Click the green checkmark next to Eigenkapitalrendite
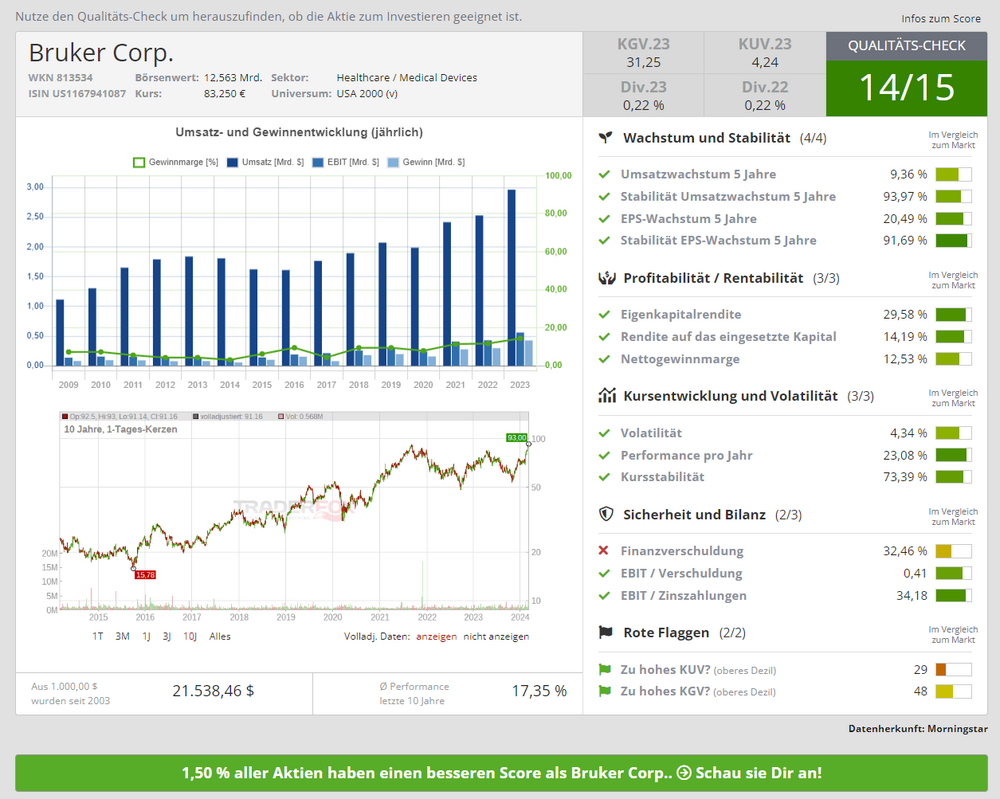 click(604, 314)
